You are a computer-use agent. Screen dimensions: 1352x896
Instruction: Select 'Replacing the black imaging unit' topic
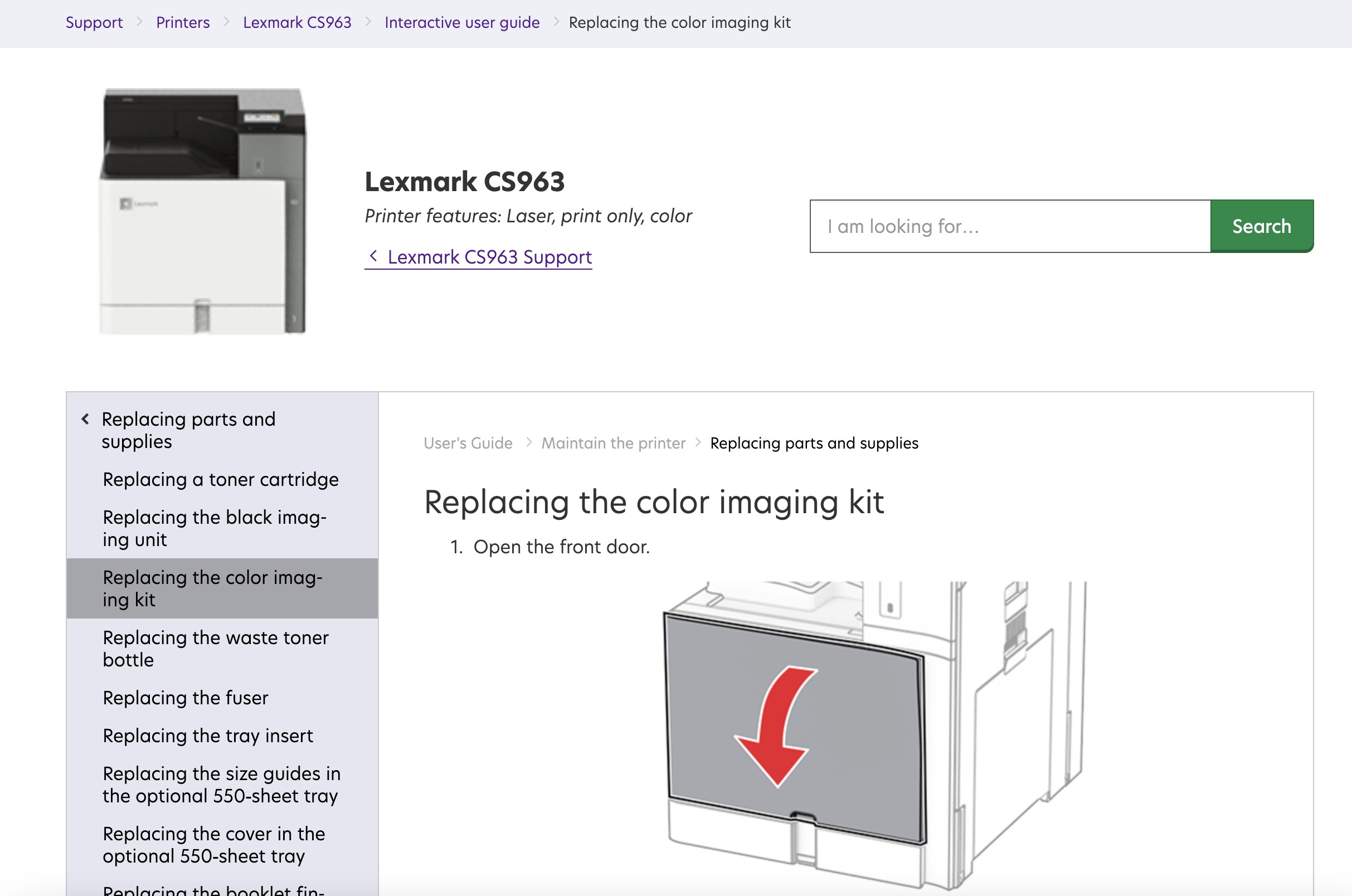point(215,528)
